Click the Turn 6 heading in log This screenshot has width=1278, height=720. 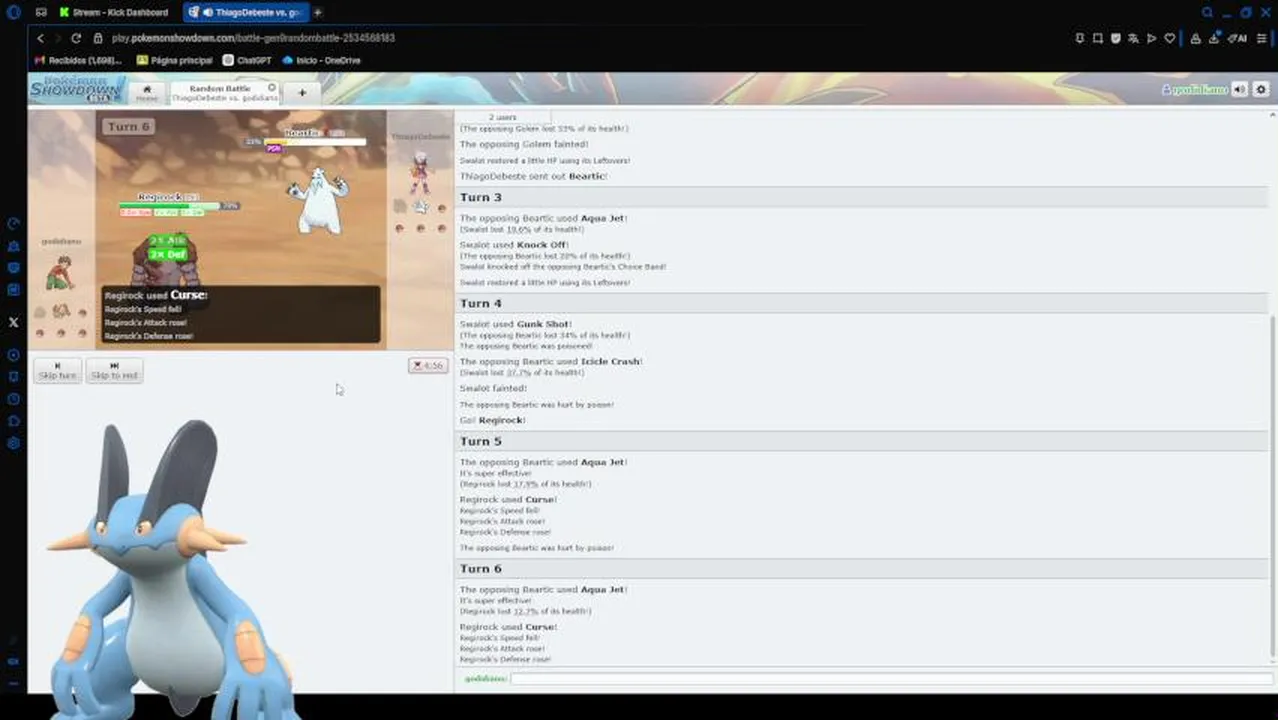click(x=480, y=569)
